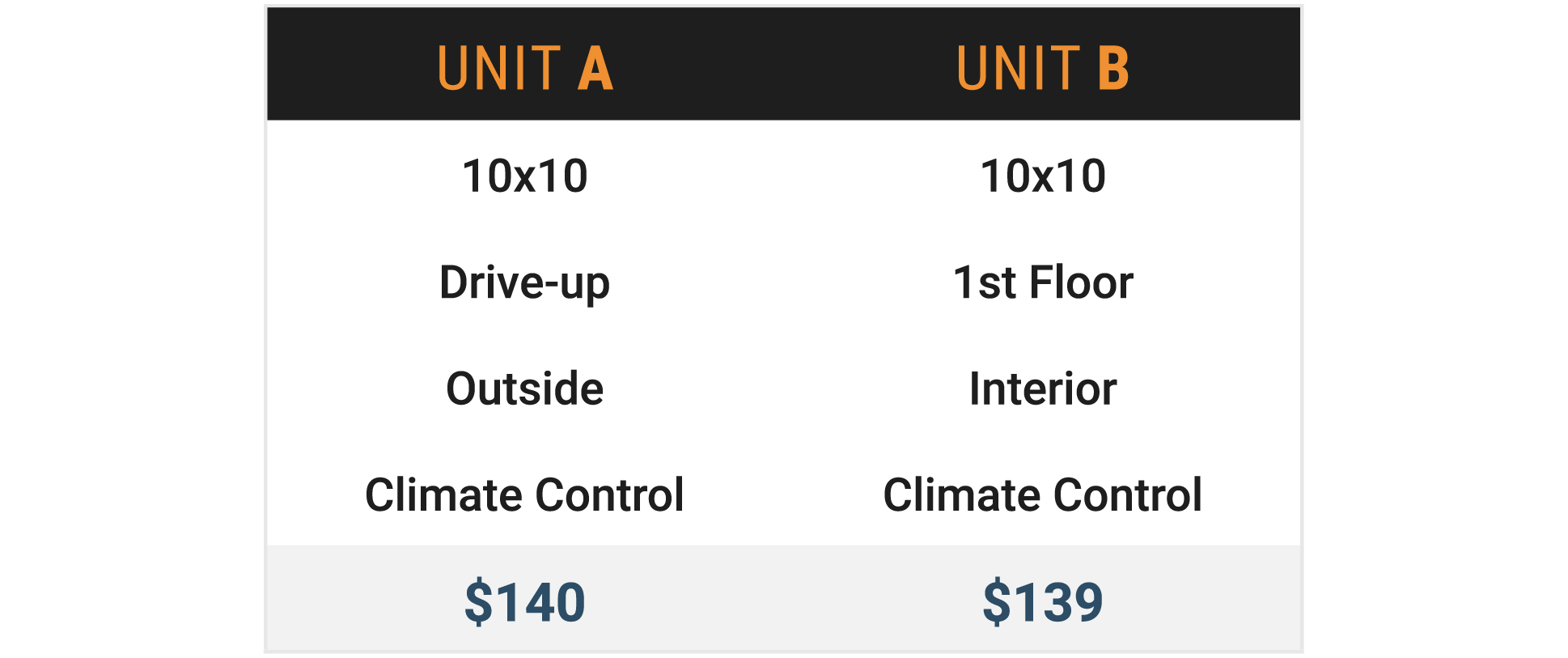This screenshot has width=1568, height=658.
Task: Click the bold letter A in header
Action: (x=595, y=68)
